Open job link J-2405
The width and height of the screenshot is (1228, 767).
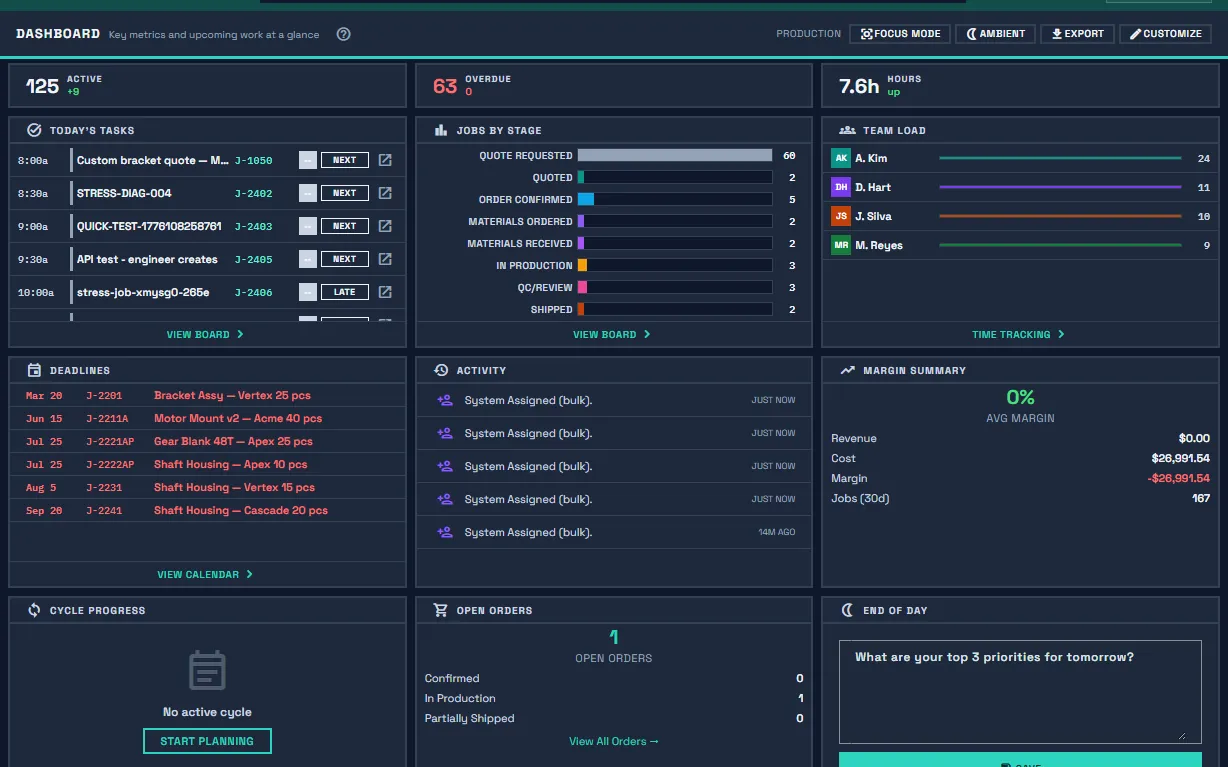pos(253,259)
